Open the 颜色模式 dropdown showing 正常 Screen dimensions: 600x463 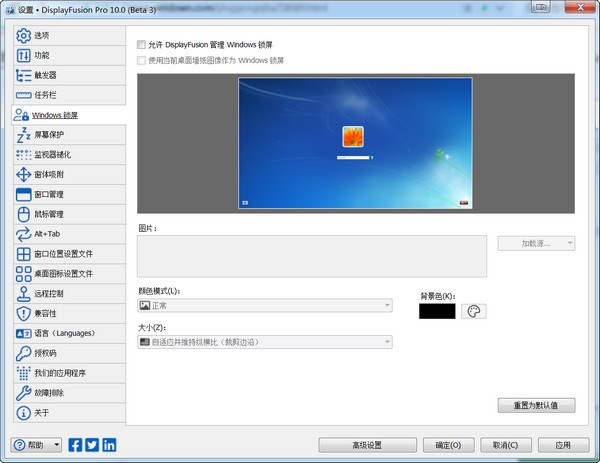click(x=265, y=305)
